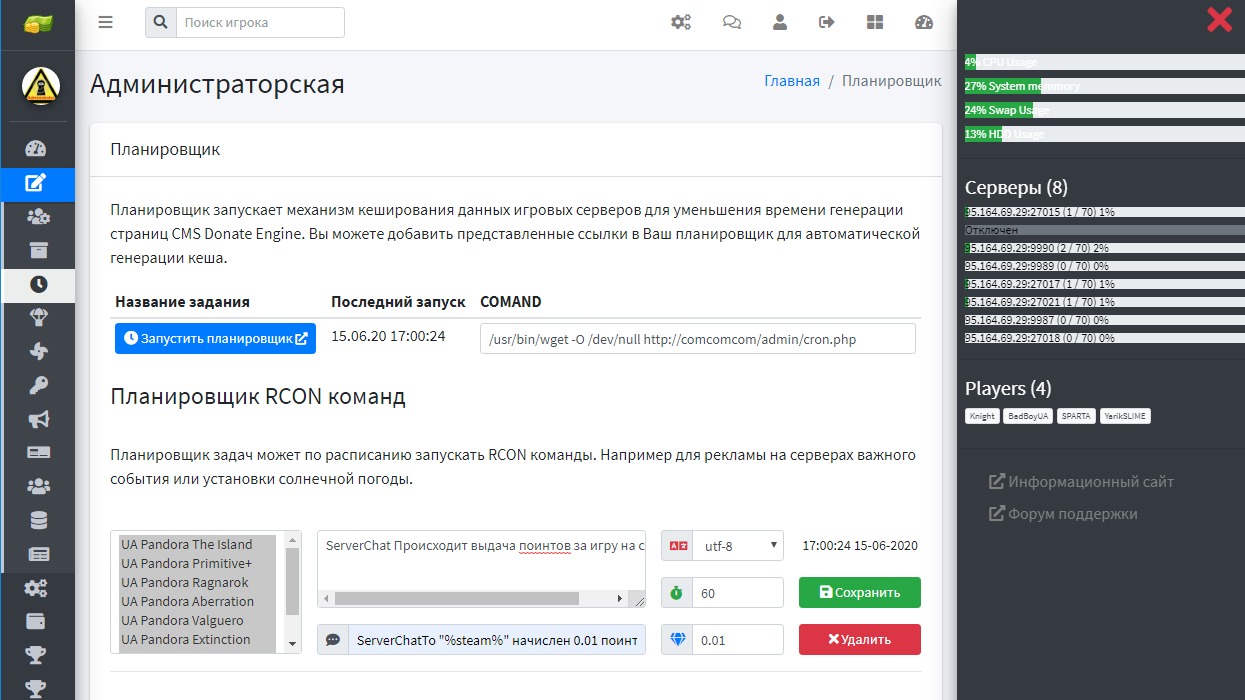This screenshot has height=700, width=1245.
Task: Click the megaphone icon in sidebar
Action: pos(38,420)
